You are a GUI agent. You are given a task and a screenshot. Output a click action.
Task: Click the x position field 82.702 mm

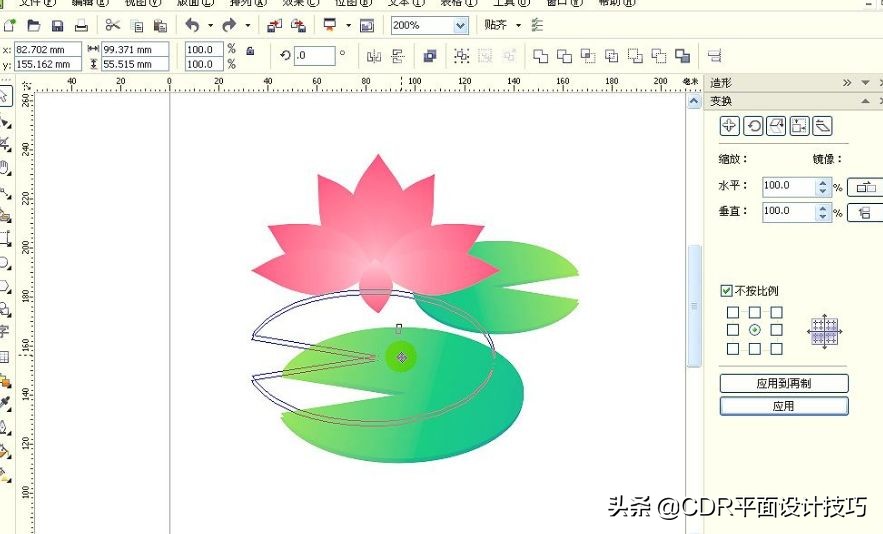click(48, 50)
